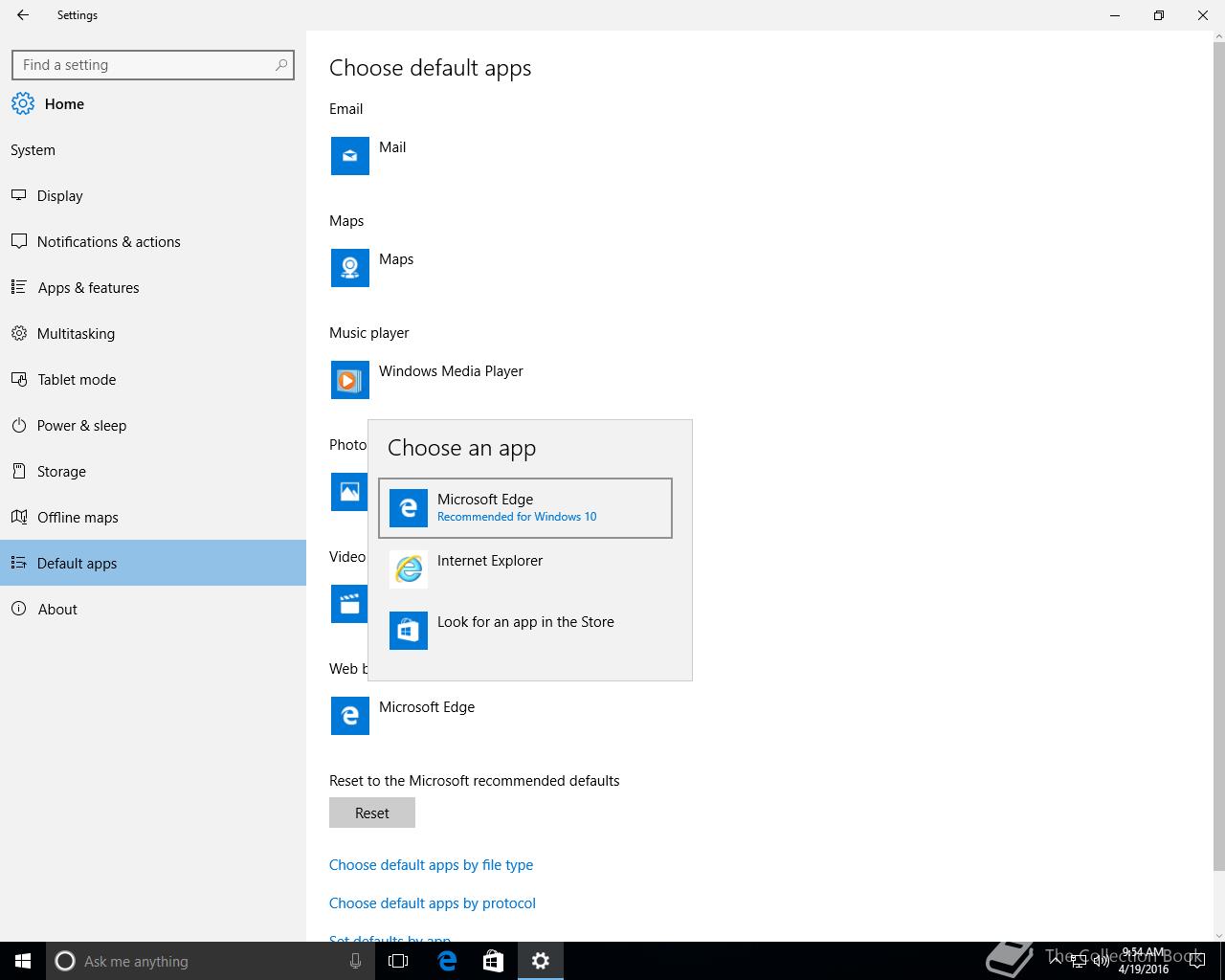Click the Internet Explorer icon in popup
Screen dimensions: 1225x980
(x=409, y=569)
